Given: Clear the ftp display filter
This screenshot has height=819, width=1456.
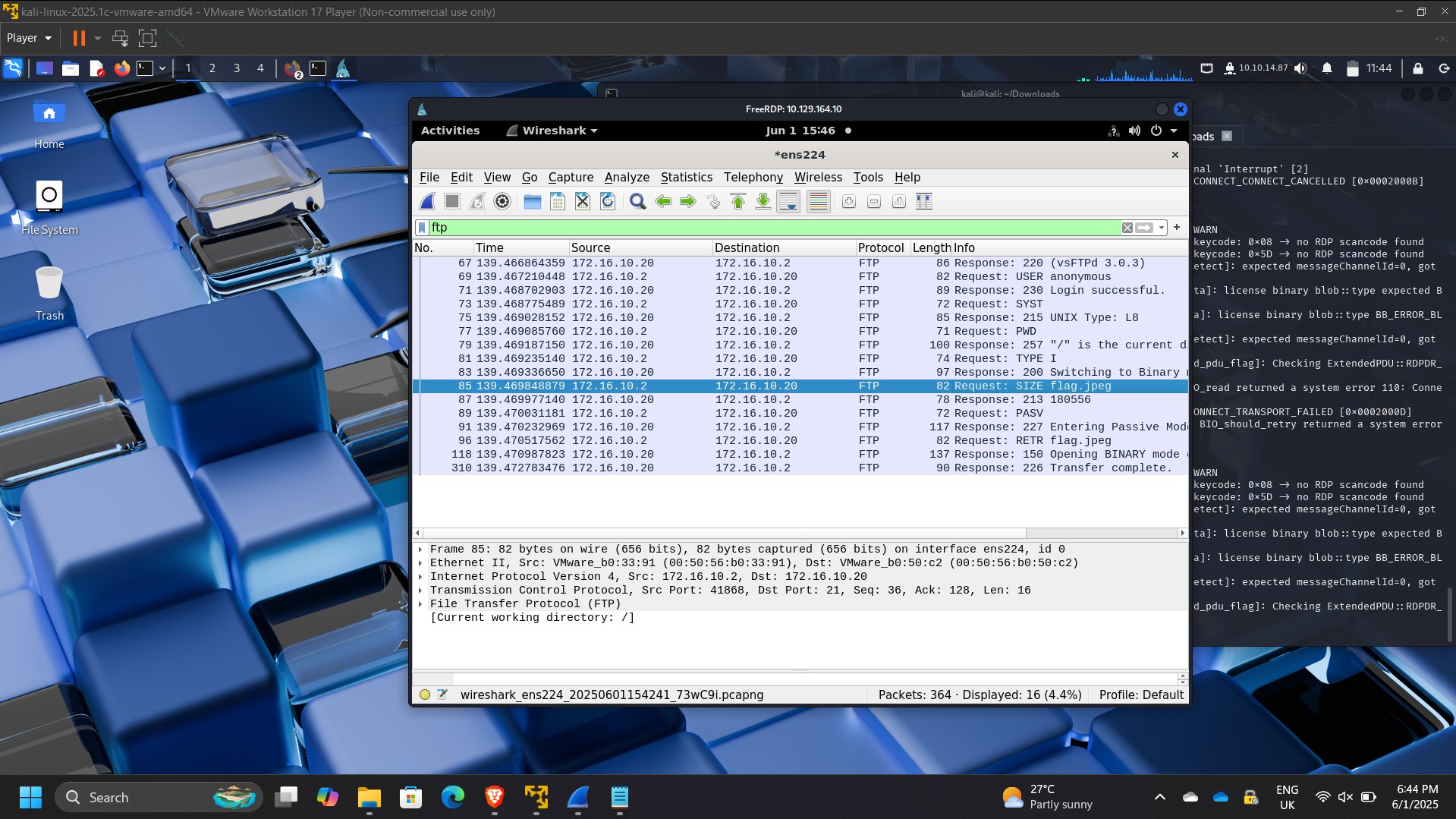Looking at the screenshot, I should pos(1127,228).
